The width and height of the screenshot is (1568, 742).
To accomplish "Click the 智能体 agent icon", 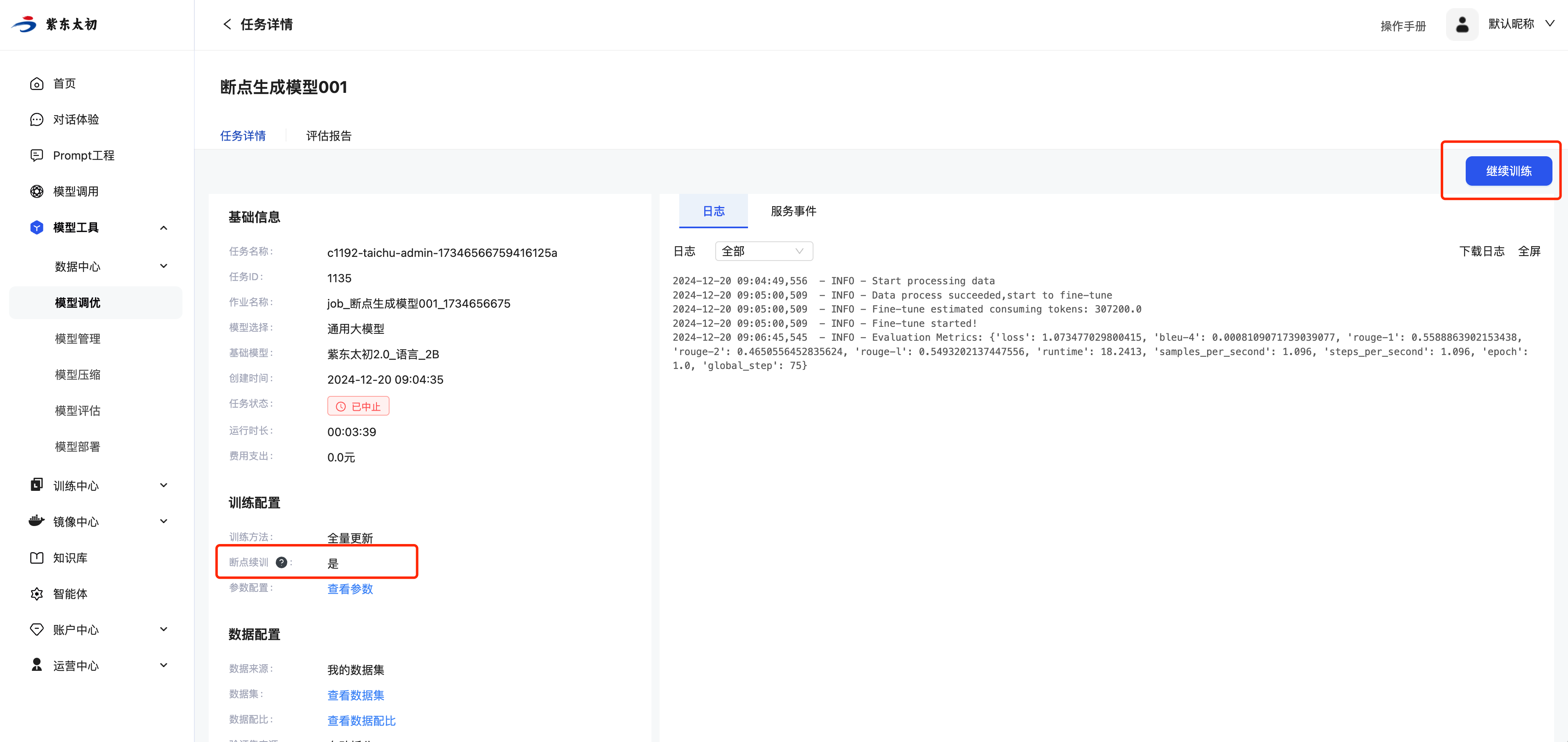I will point(36,594).
